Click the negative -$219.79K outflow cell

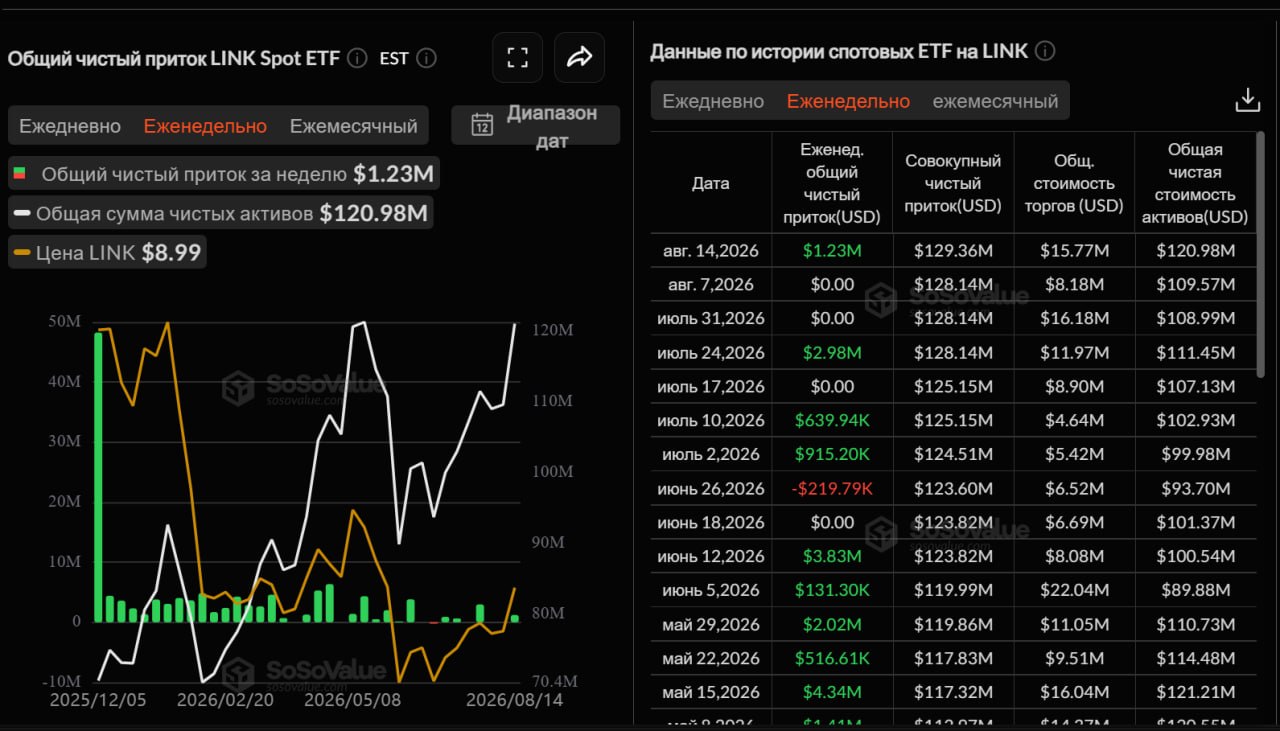click(x=832, y=489)
